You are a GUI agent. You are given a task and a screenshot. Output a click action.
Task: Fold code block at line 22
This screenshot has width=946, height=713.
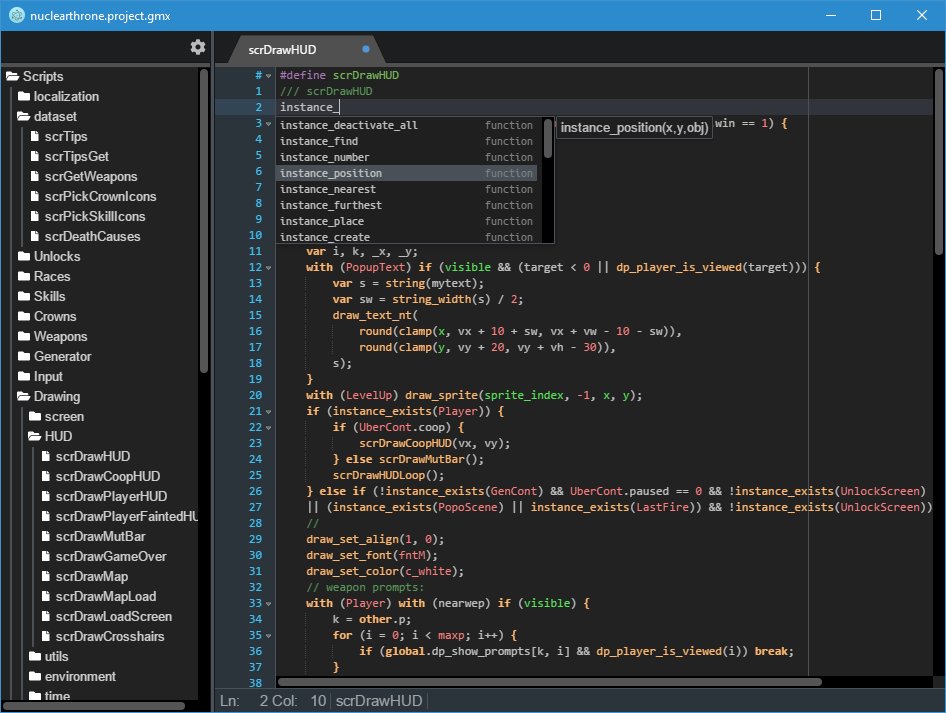click(x=268, y=428)
